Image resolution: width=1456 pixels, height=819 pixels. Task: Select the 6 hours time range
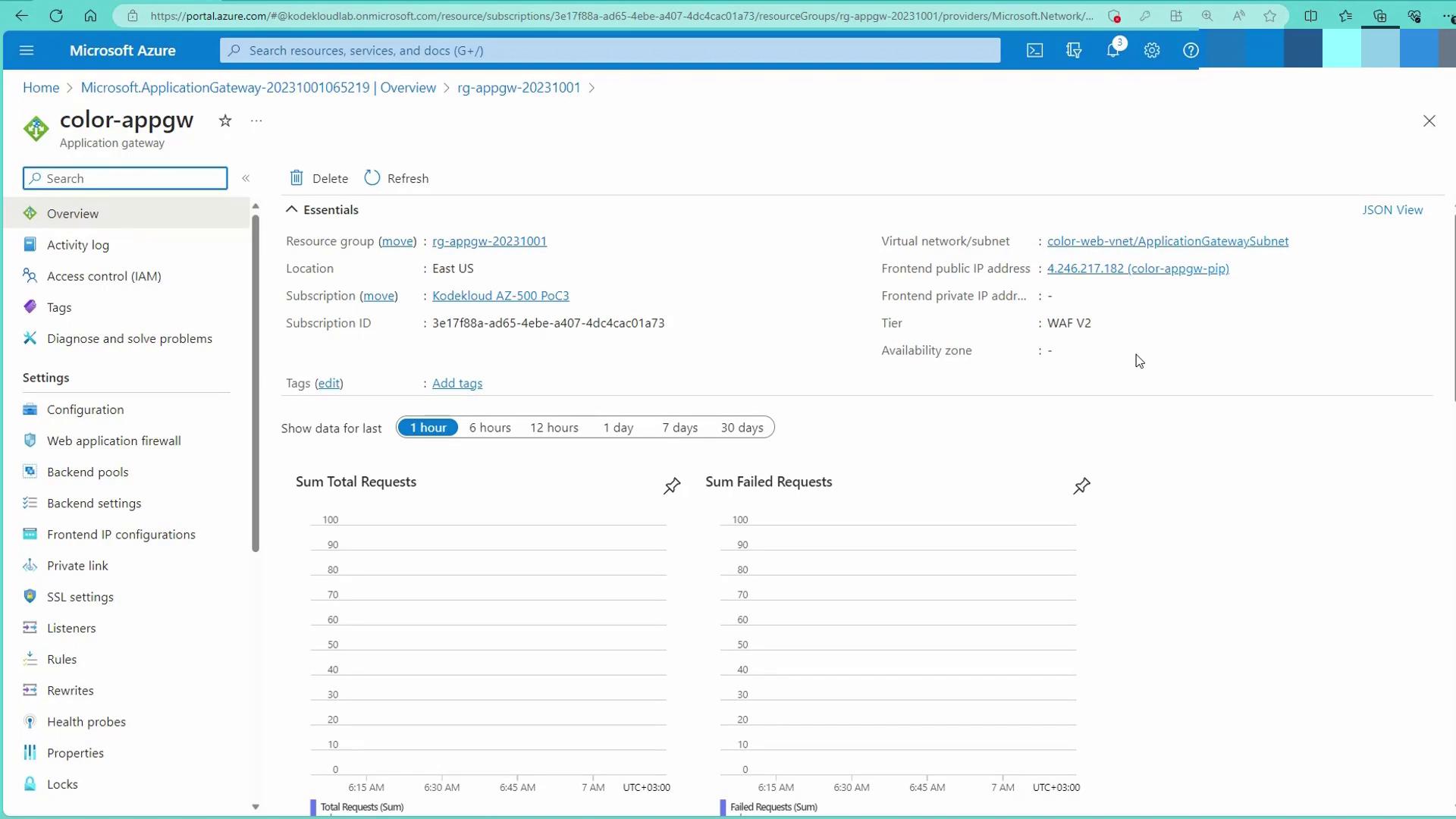(490, 428)
